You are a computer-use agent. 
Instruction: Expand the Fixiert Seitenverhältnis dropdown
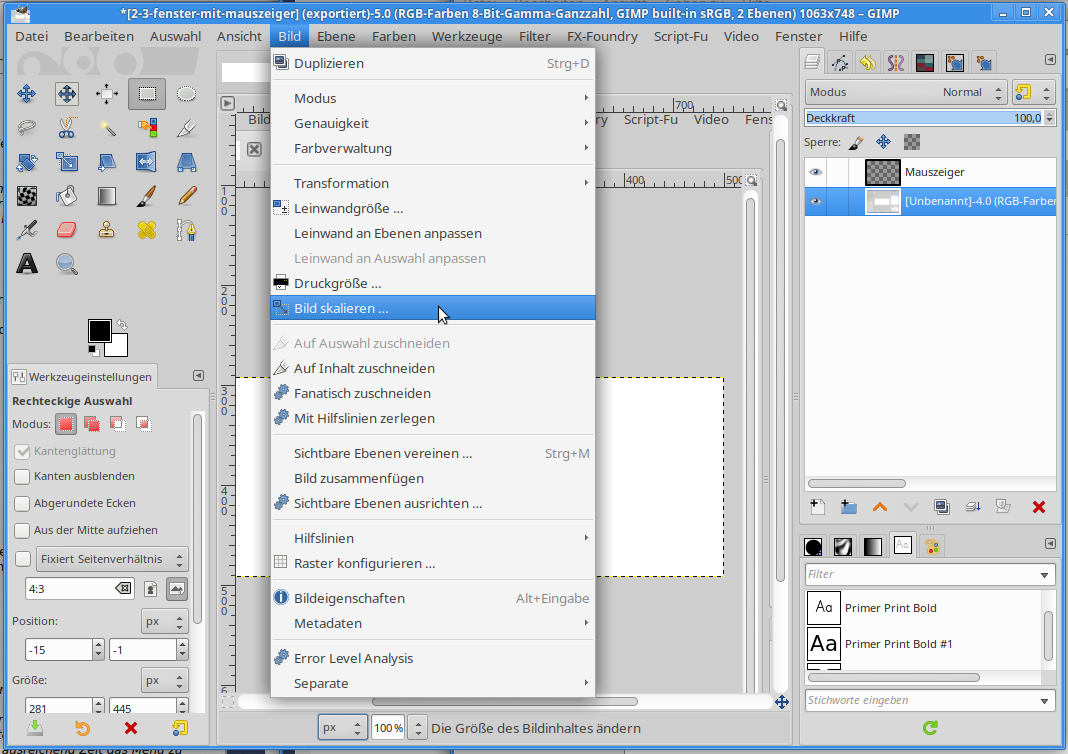(x=111, y=558)
